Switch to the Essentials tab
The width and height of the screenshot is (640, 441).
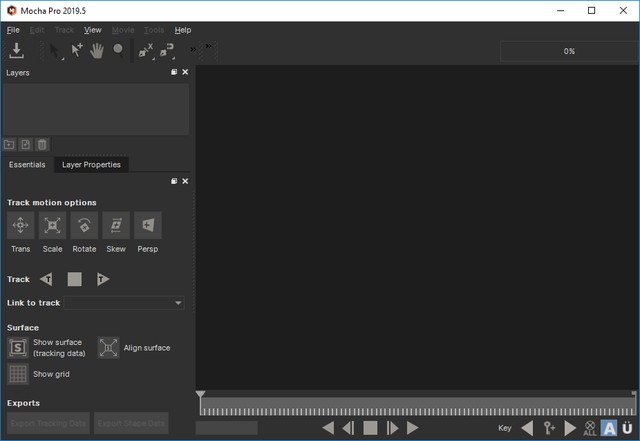click(27, 164)
